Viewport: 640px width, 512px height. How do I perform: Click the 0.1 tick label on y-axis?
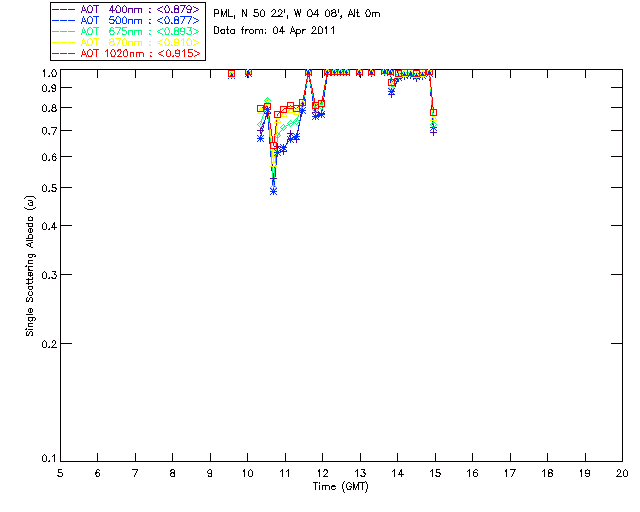[47, 459]
